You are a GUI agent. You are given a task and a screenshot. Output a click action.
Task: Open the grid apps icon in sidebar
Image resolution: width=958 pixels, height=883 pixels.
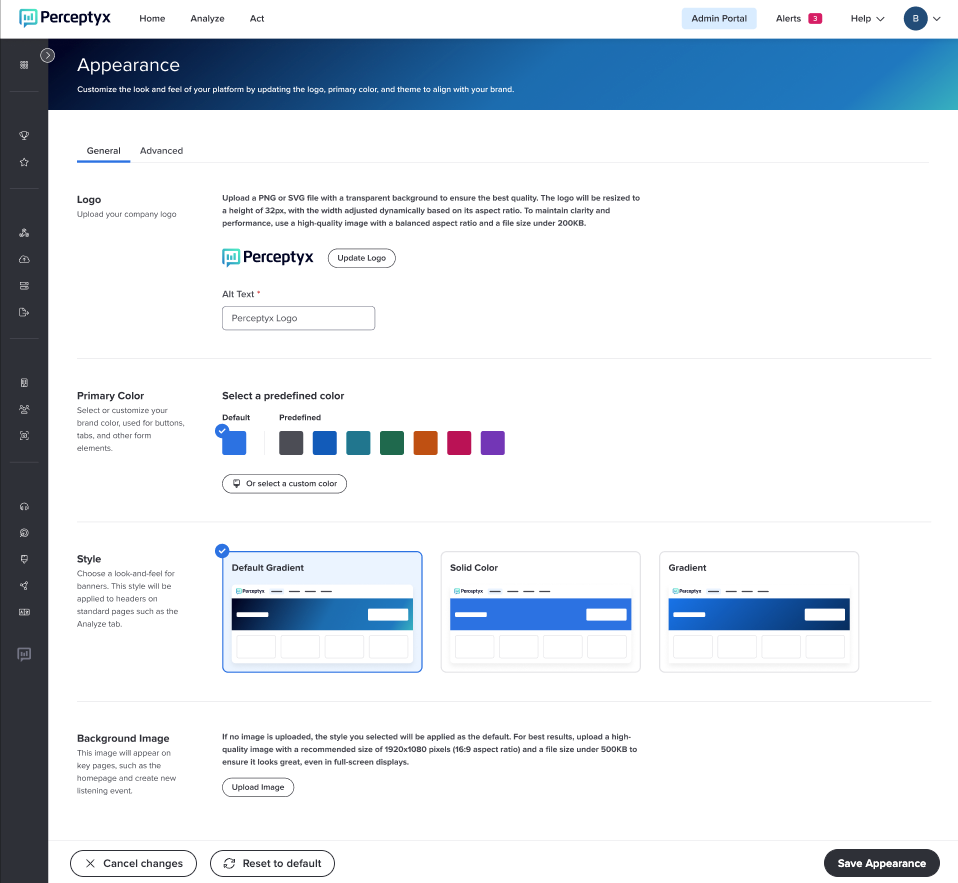[24, 65]
